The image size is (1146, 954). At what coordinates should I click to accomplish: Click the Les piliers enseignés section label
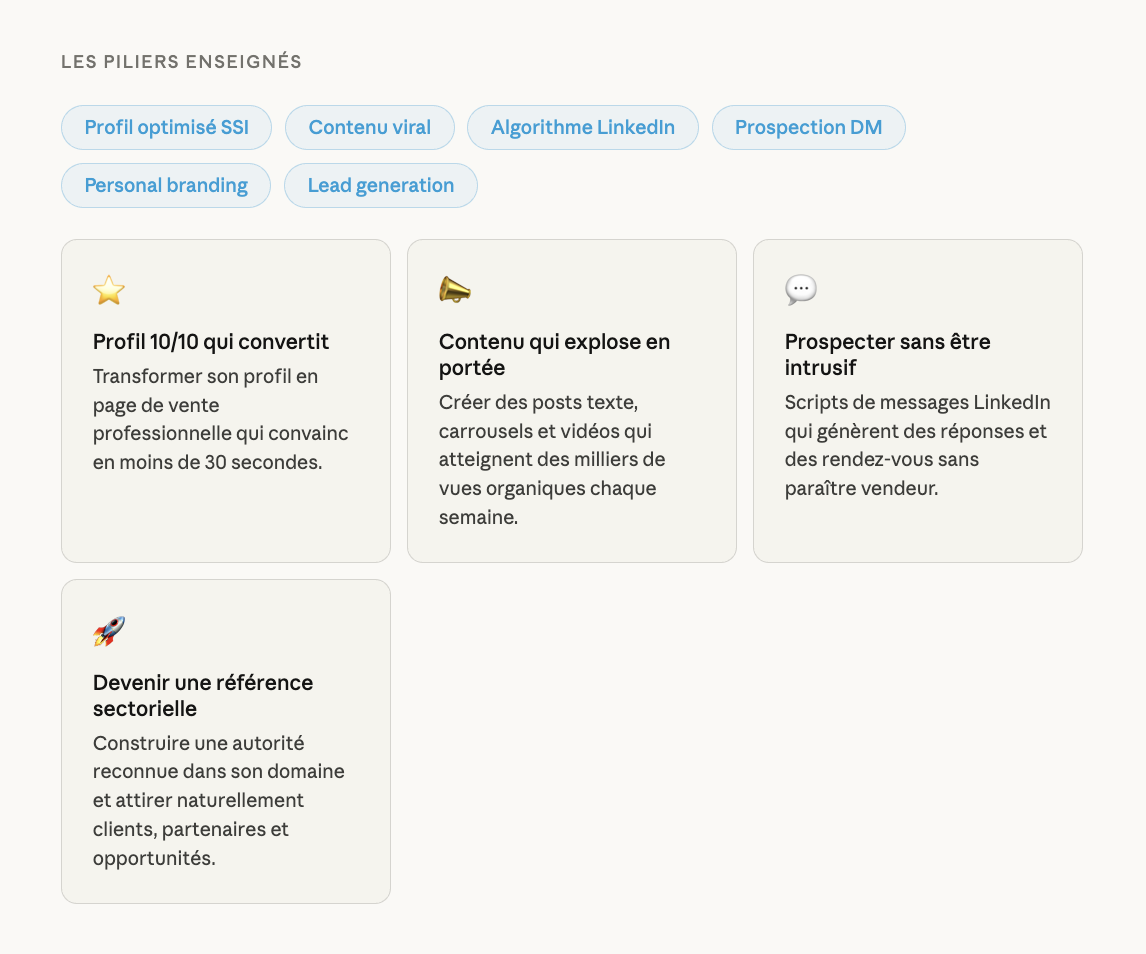pyautogui.click(x=181, y=62)
